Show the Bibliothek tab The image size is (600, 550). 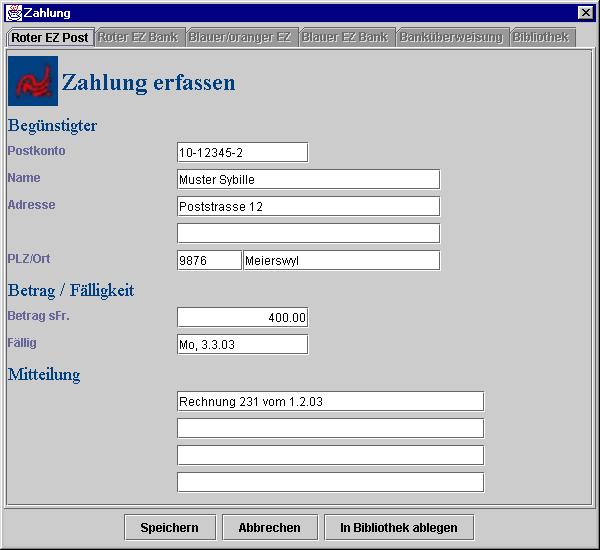click(542, 37)
